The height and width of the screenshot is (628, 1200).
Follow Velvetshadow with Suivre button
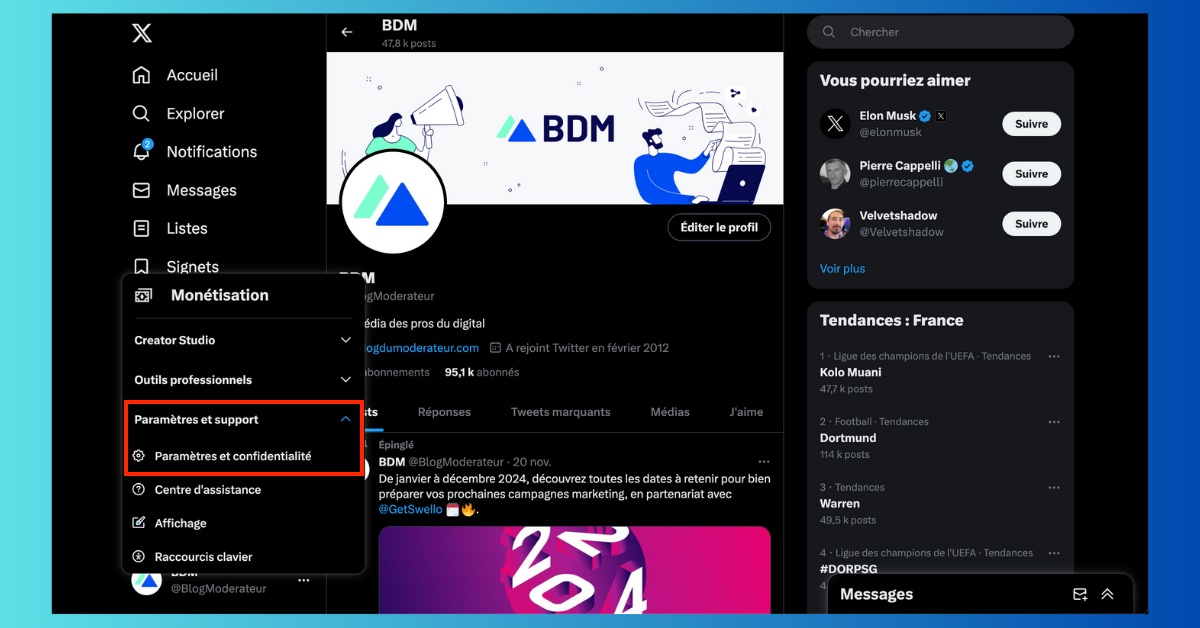(x=1031, y=224)
